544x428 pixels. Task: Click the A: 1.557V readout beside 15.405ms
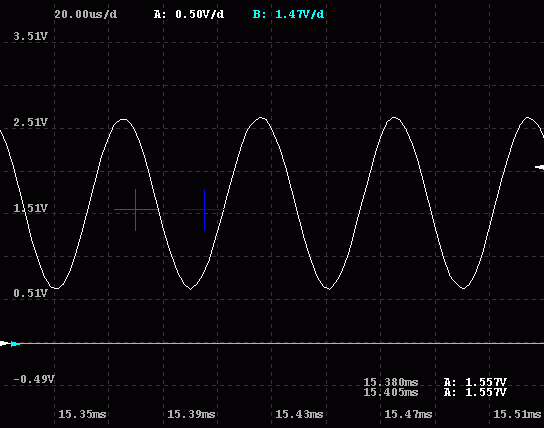(475, 392)
